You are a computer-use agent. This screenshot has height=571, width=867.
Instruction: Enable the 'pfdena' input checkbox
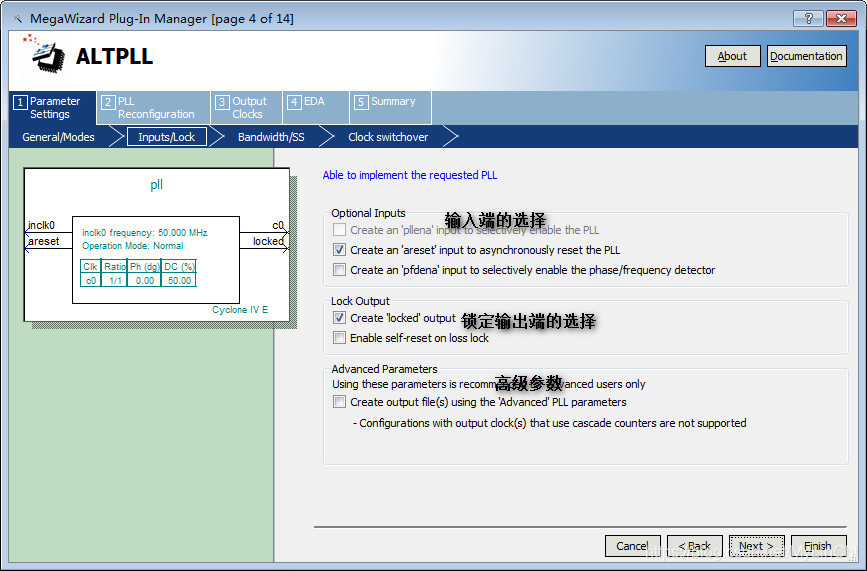340,269
